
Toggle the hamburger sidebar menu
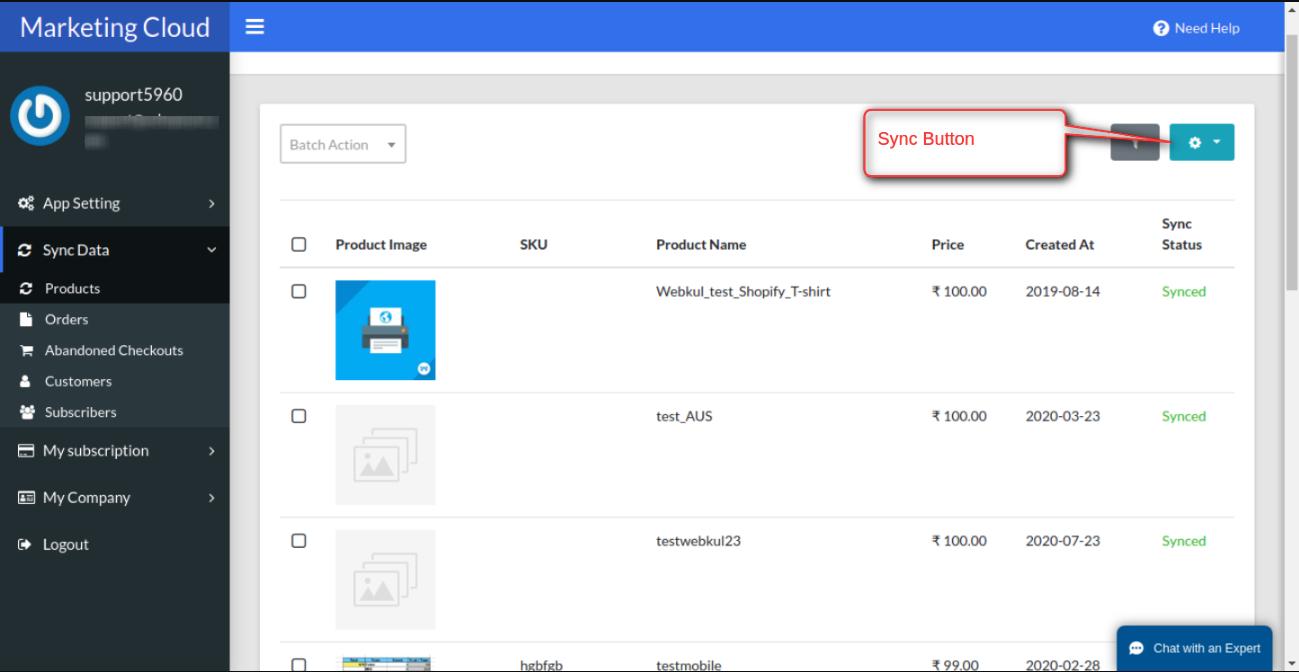coord(255,28)
